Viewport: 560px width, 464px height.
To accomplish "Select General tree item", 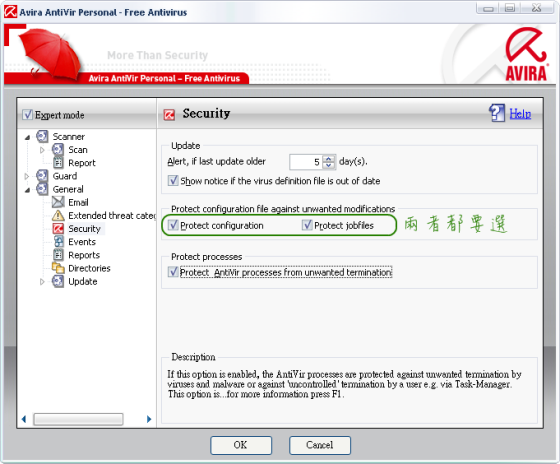I will coord(68,189).
